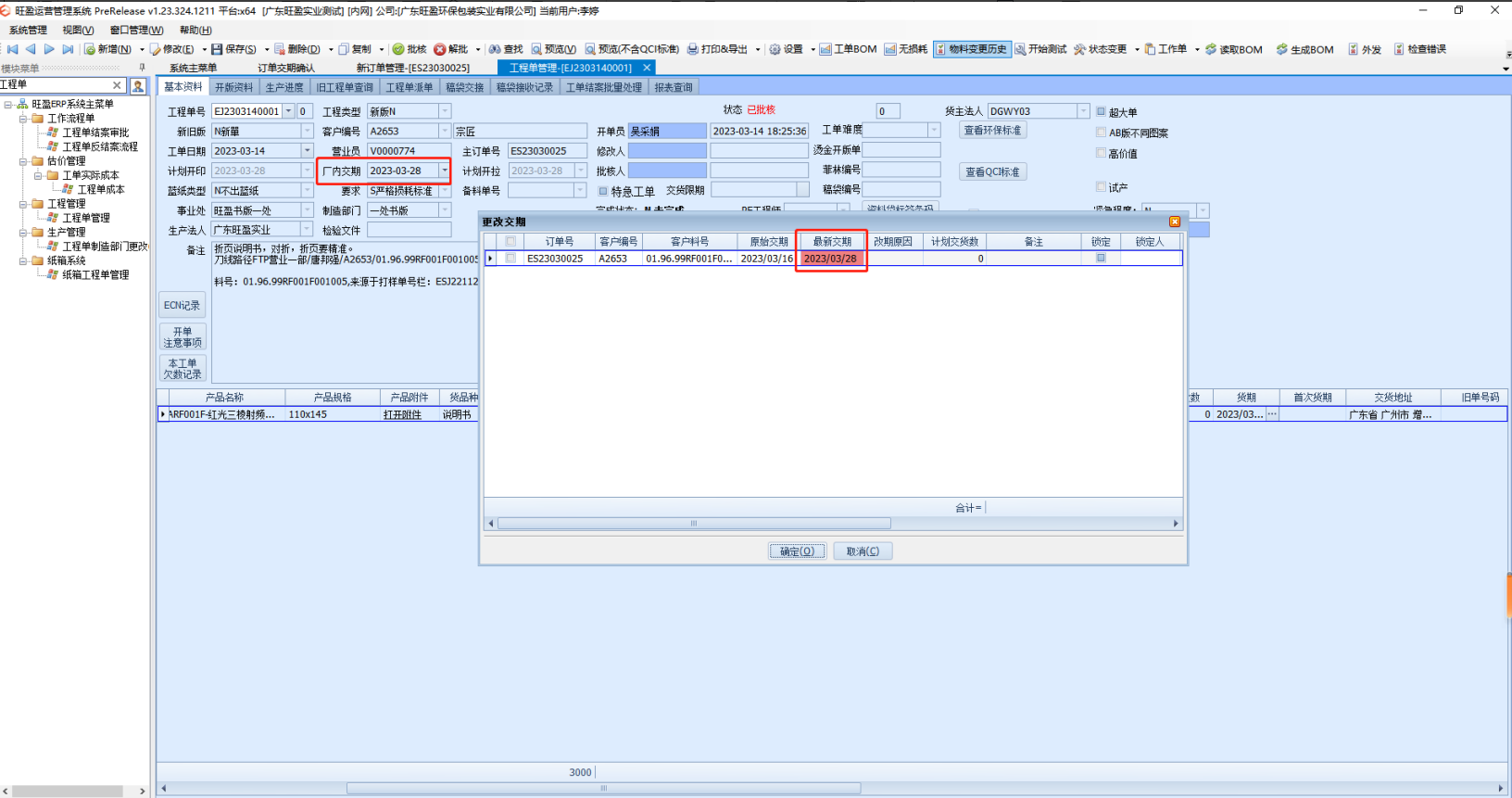The image size is (1512, 798).
Task: Toggle the 锁定 checkbox in ES23030025 row
Action: tap(1101, 259)
